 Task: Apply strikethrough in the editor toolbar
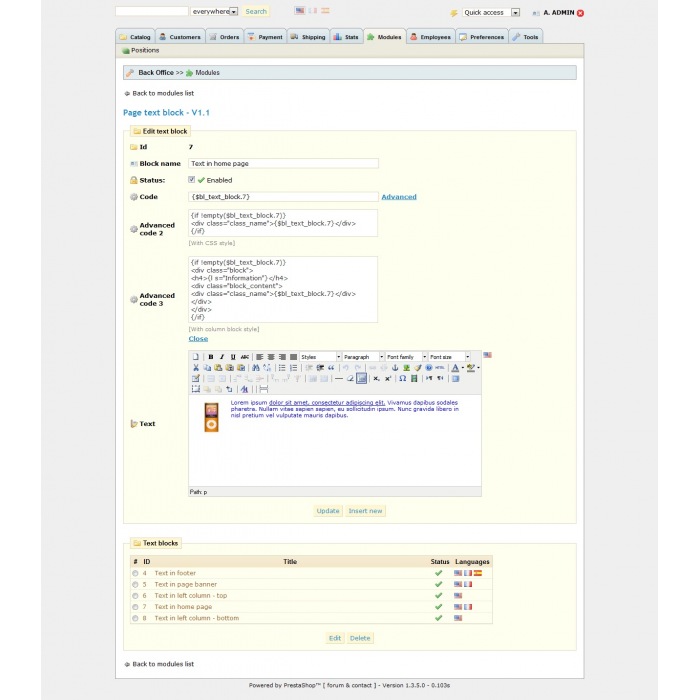(245, 357)
